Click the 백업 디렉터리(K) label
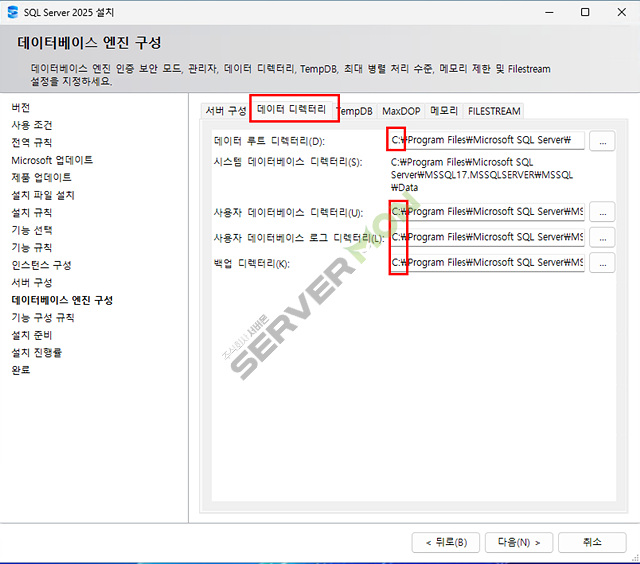The width and height of the screenshot is (640, 564). tap(251, 264)
